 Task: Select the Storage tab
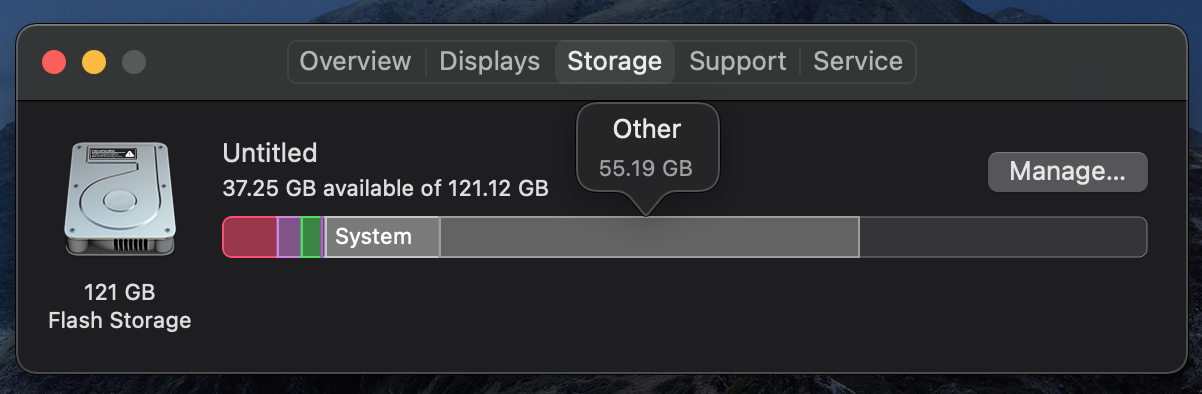coord(615,61)
